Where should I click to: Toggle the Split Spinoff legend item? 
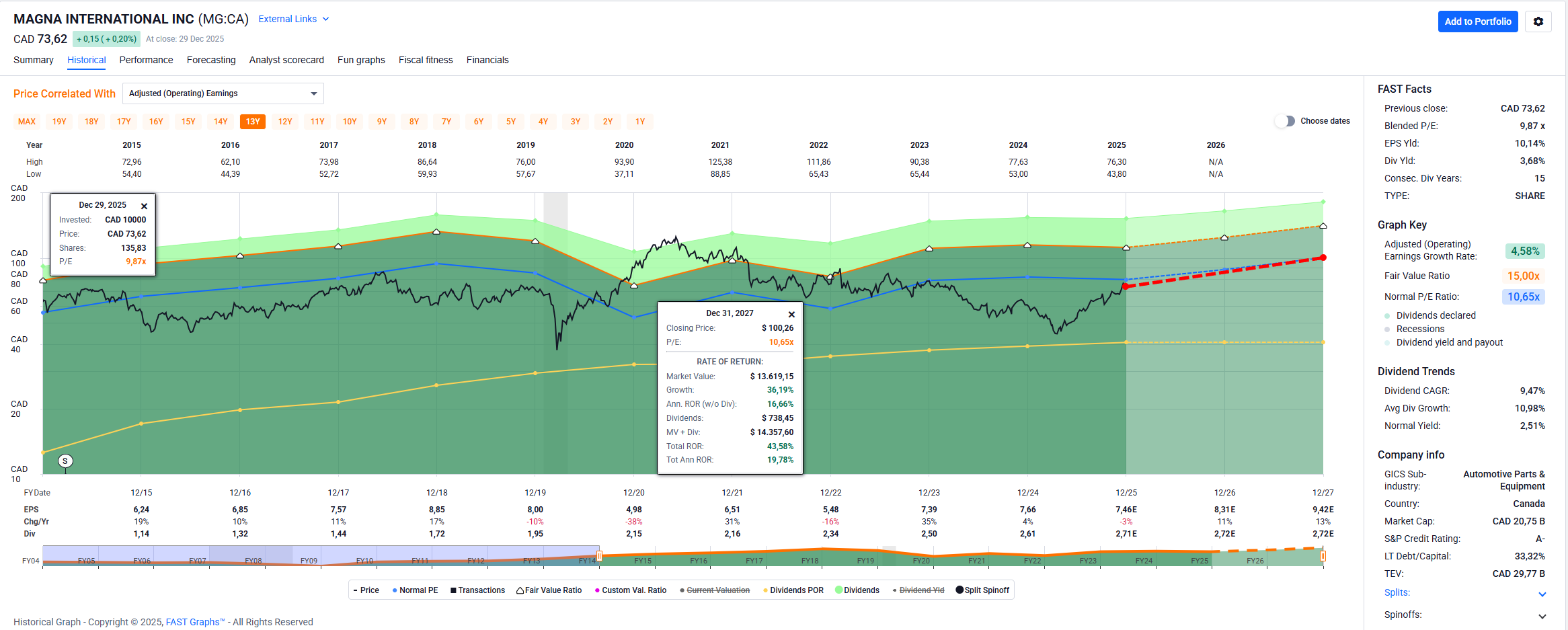(959, 590)
